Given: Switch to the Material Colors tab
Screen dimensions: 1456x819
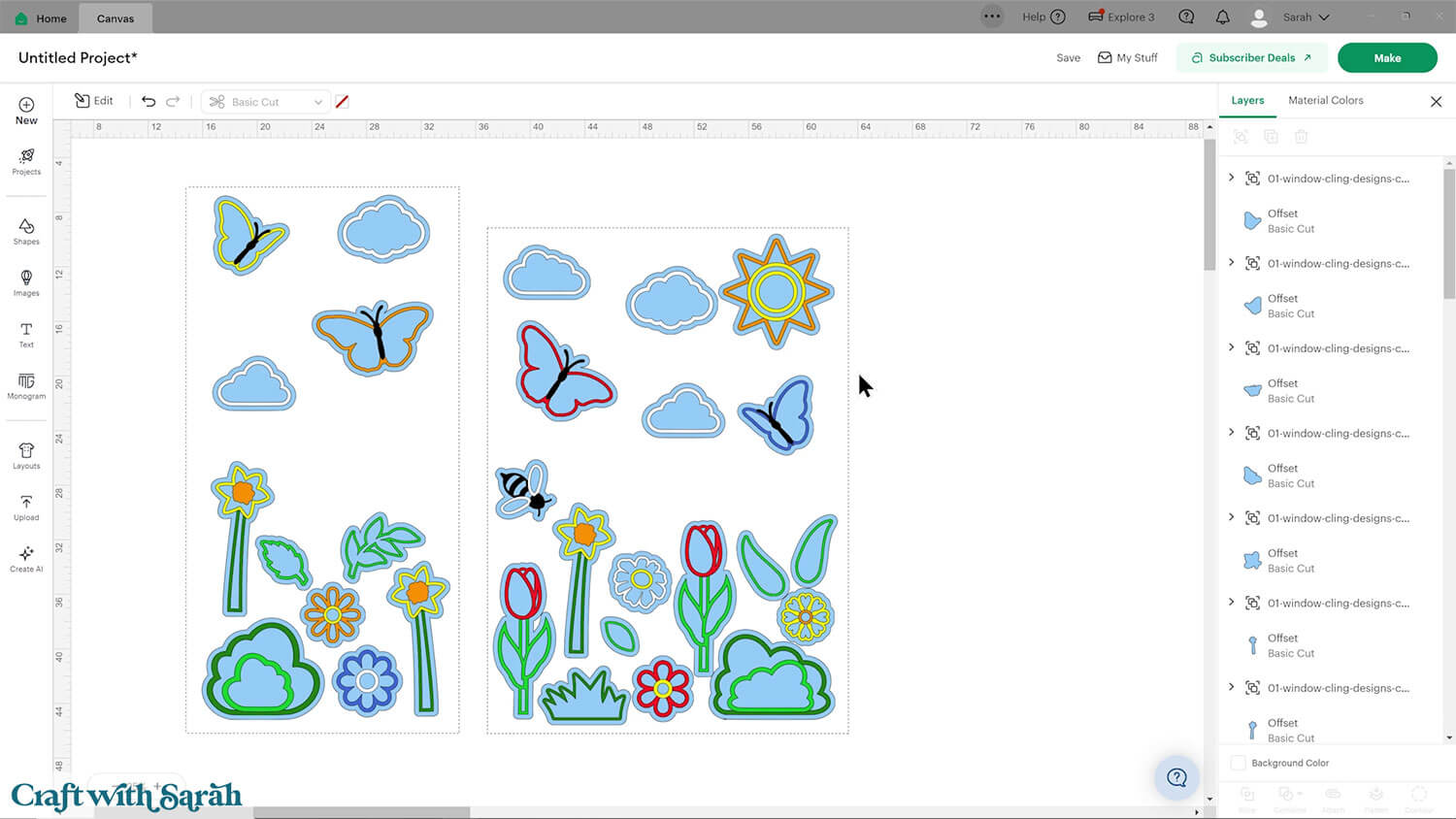Looking at the screenshot, I should (x=1325, y=100).
